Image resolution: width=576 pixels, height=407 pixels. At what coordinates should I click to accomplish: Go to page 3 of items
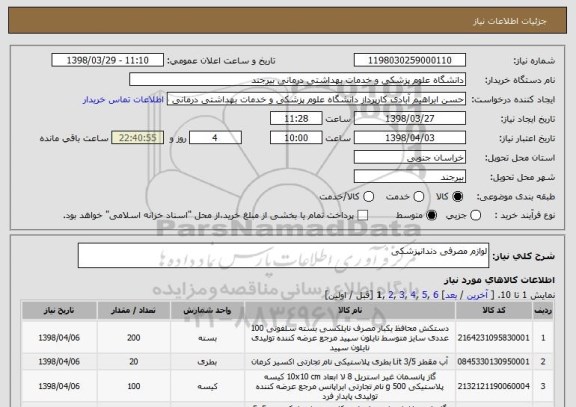[402, 295]
